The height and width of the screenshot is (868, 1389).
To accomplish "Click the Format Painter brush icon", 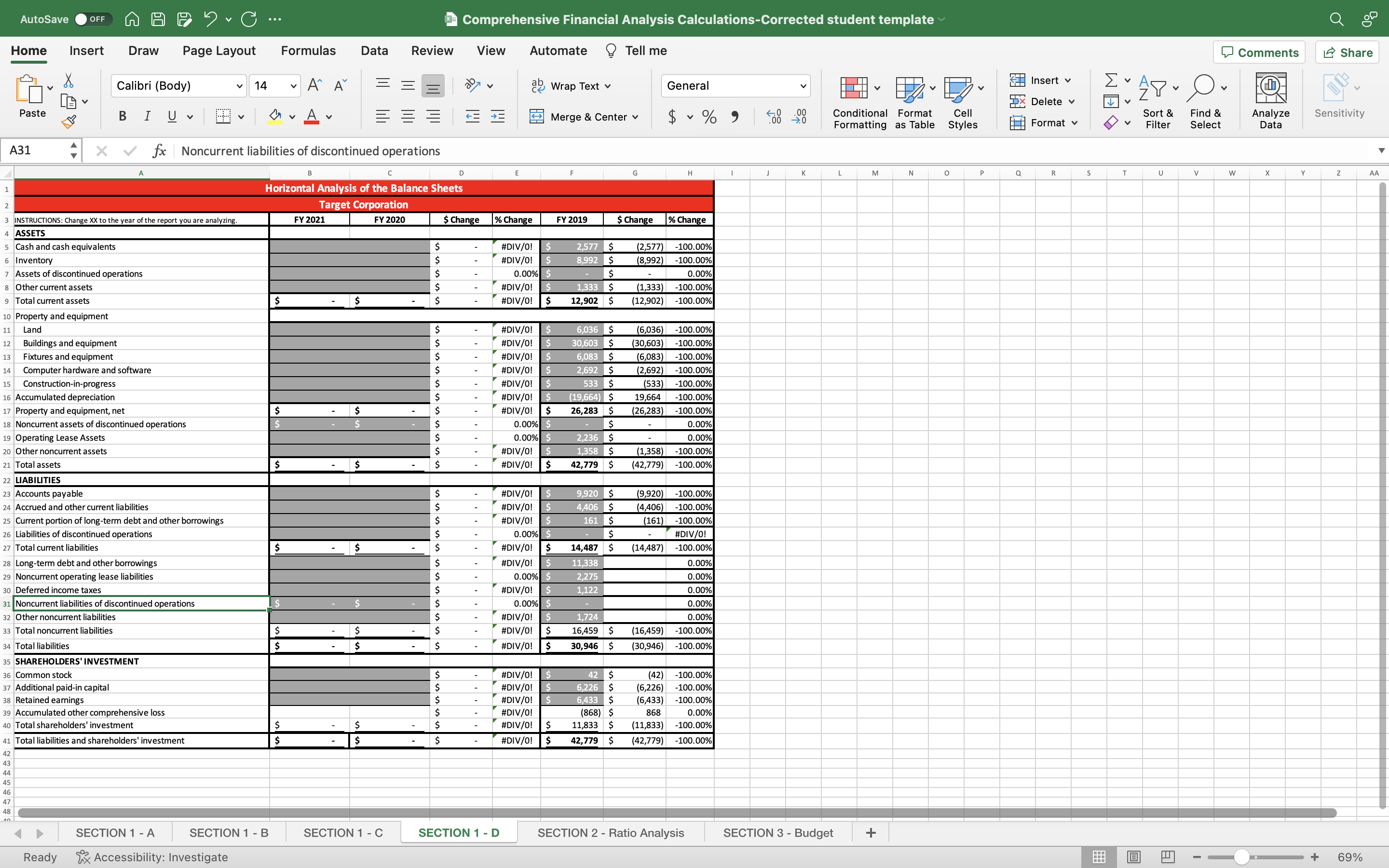I will point(69,122).
